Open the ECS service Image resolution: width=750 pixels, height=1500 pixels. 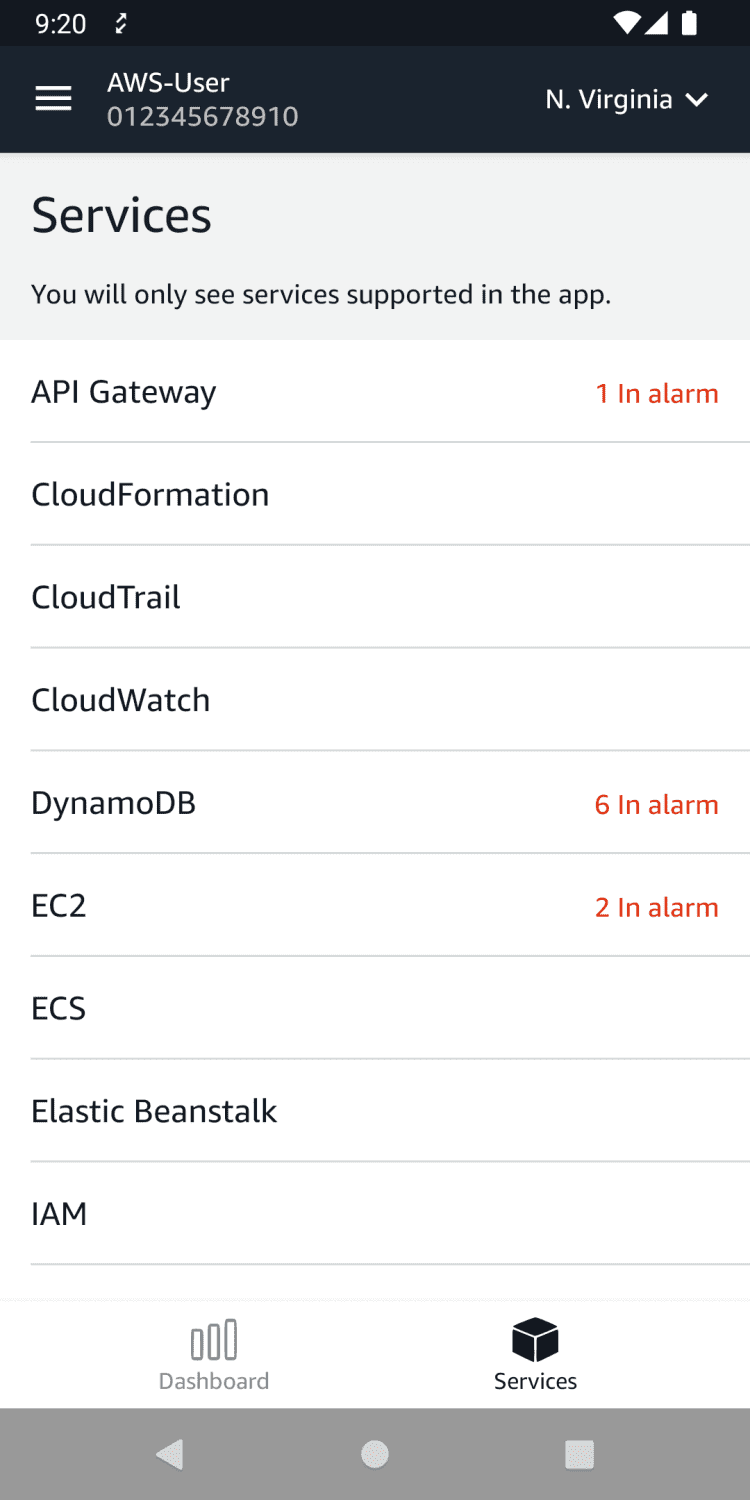59,1008
